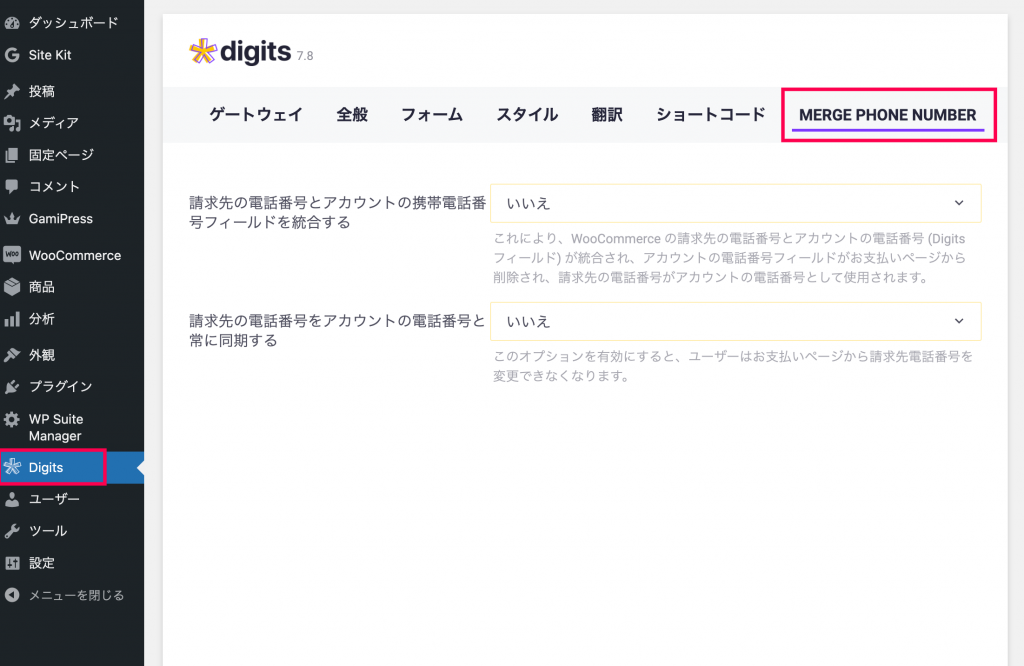
Task: Click the GamiPress crown icon
Action: (x=12, y=219)
